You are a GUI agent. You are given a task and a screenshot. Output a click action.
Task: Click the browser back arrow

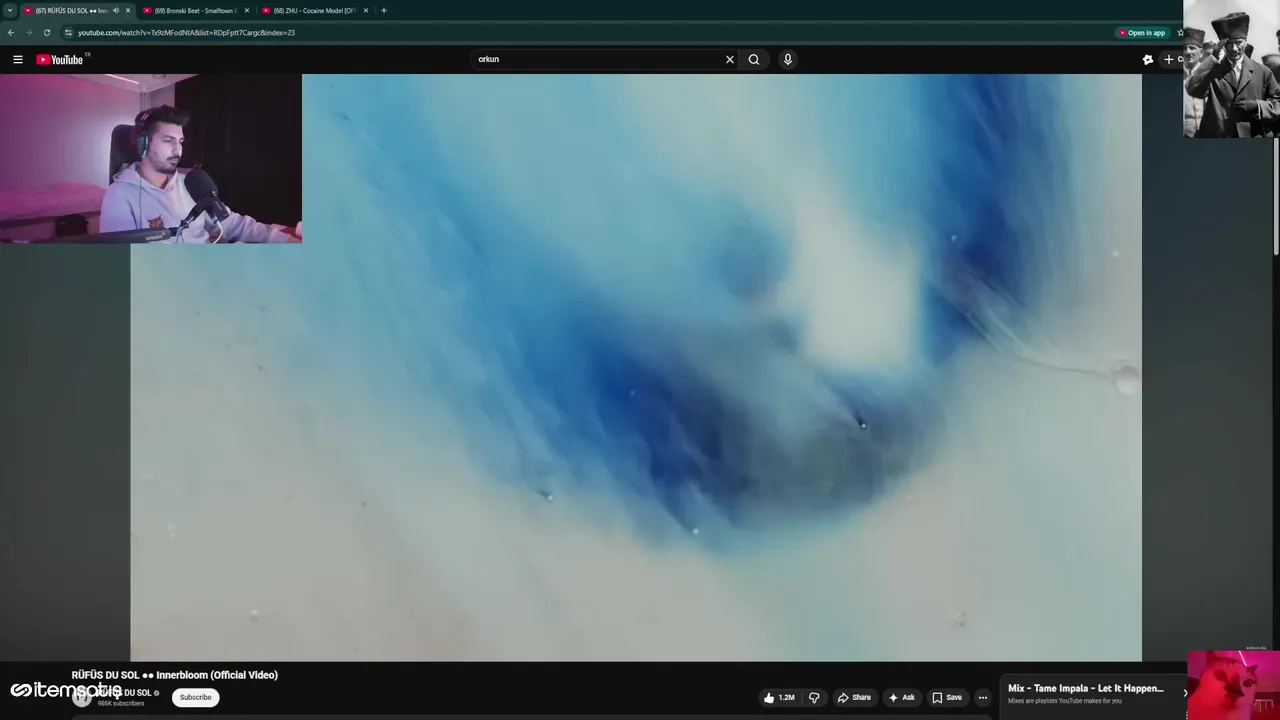11,32
